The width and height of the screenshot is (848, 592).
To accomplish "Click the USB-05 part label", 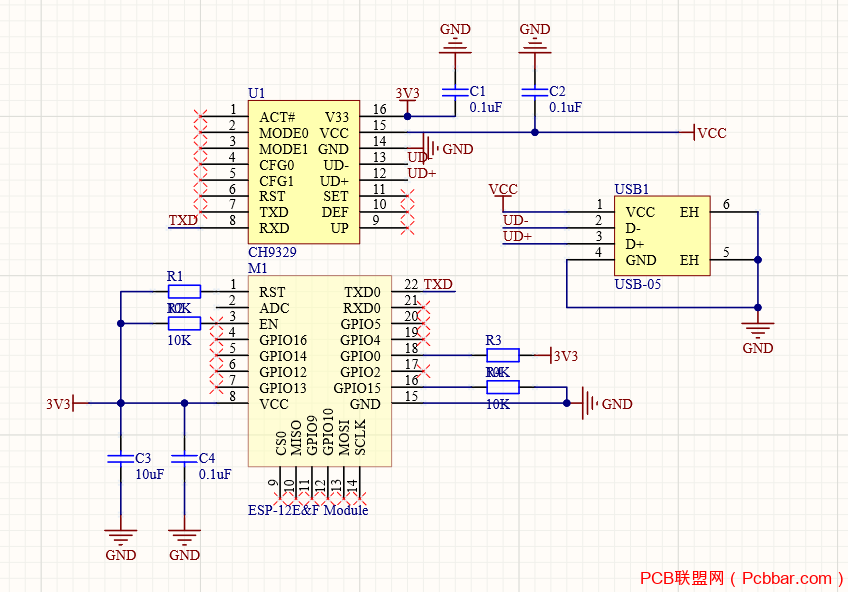I will click(638, 284).
